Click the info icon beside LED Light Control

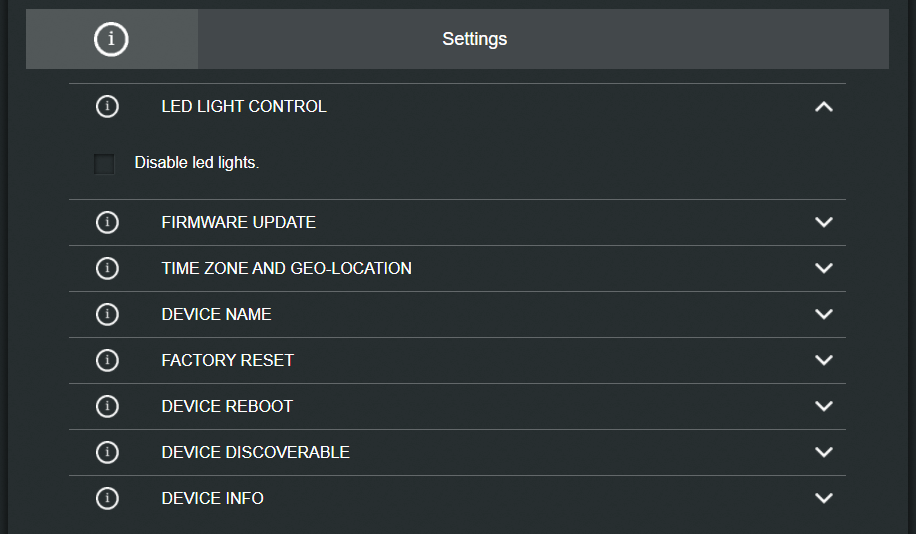(107, 106)
